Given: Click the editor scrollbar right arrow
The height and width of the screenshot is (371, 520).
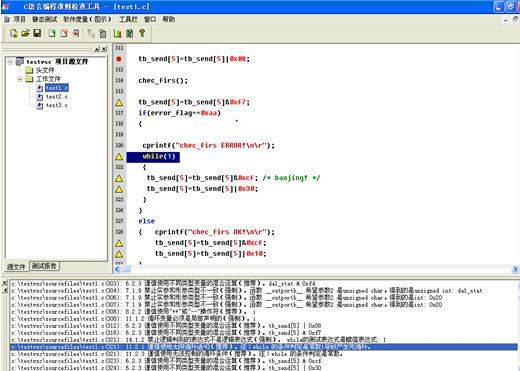Looking at the screenshot, I should click(515, 269).
